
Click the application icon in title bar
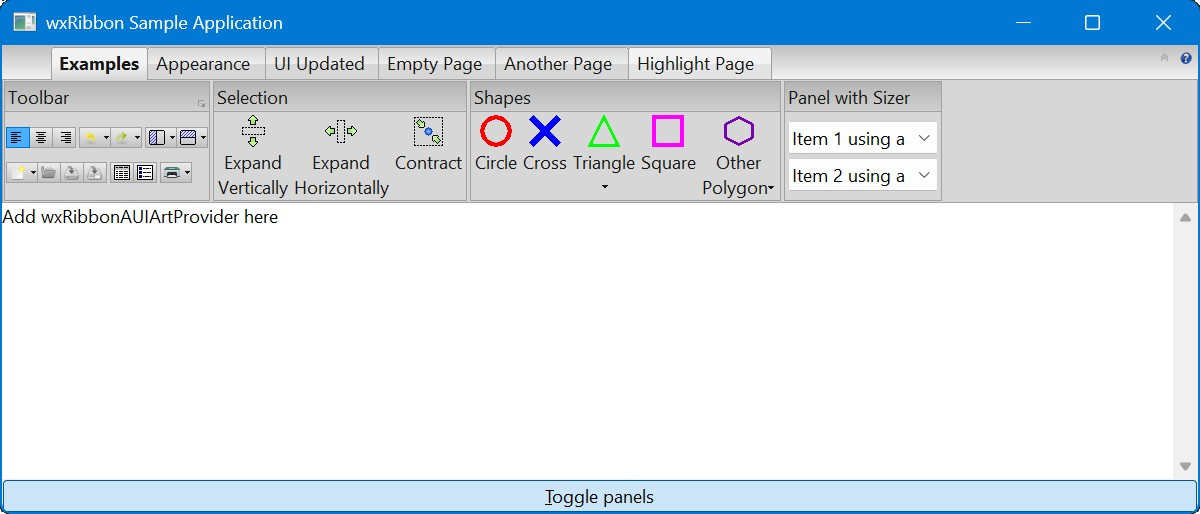pyautogui.click(x=24, y=22)
